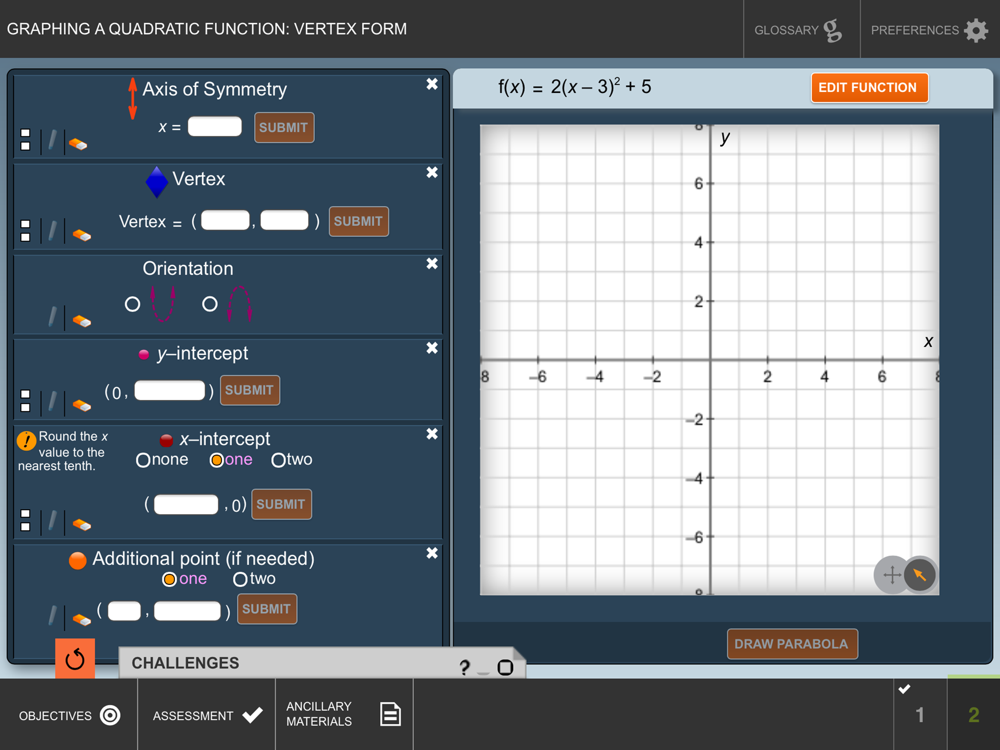Toggle top checkbox in Vertex panel

pyautogui.click(x=26, y=224)
